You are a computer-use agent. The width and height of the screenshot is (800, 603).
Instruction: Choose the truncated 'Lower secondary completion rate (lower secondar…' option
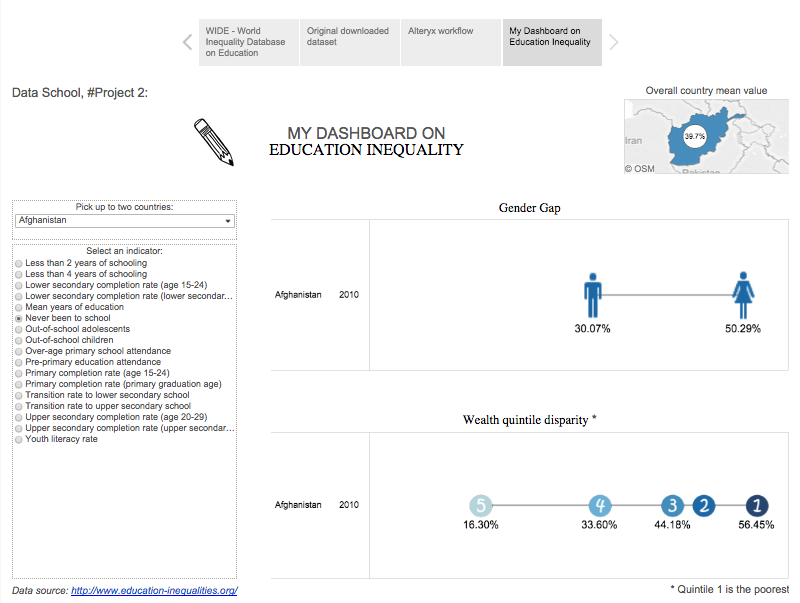coord(124,296)
